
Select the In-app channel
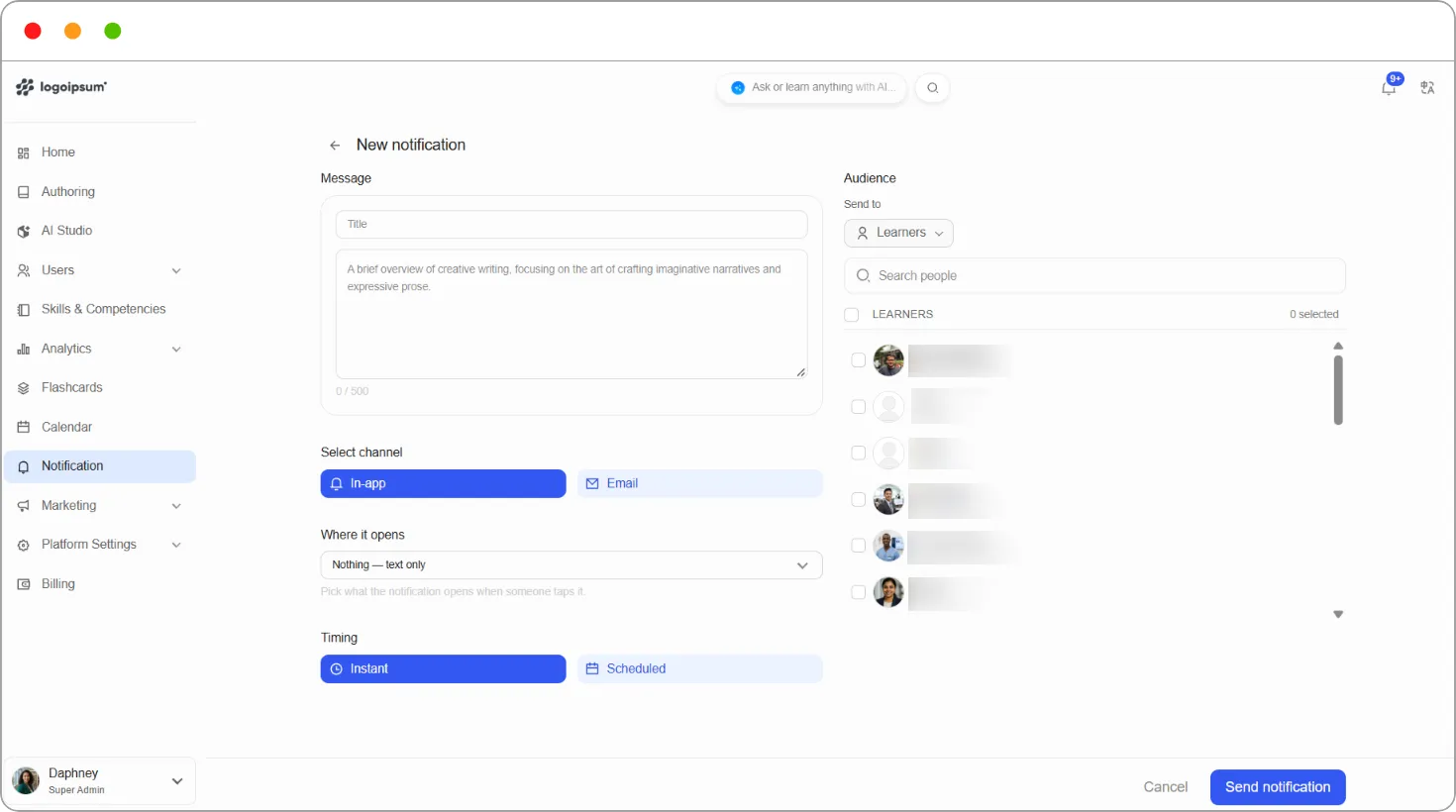(443, 483)
